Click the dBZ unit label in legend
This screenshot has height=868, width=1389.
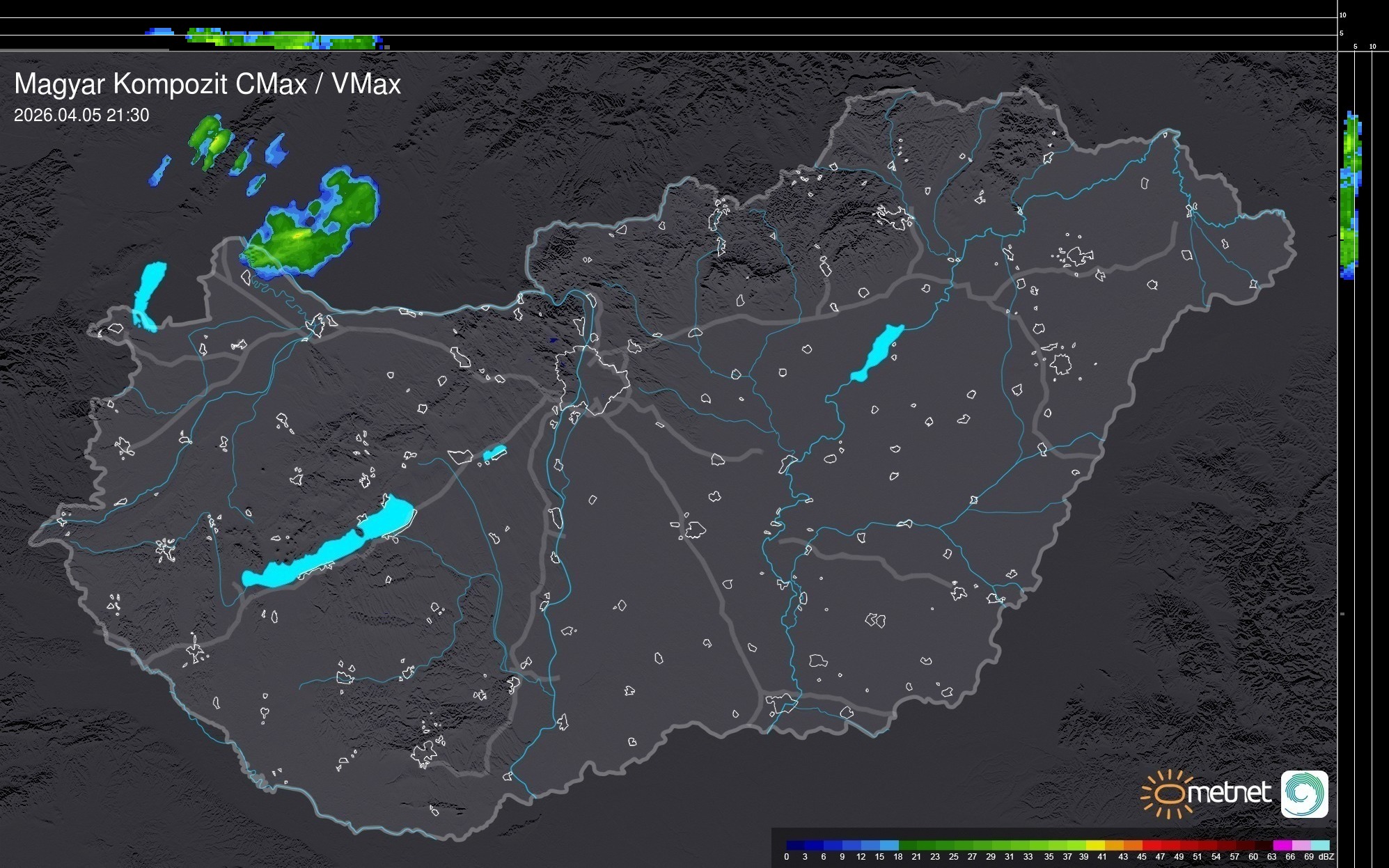point(1326,857)
